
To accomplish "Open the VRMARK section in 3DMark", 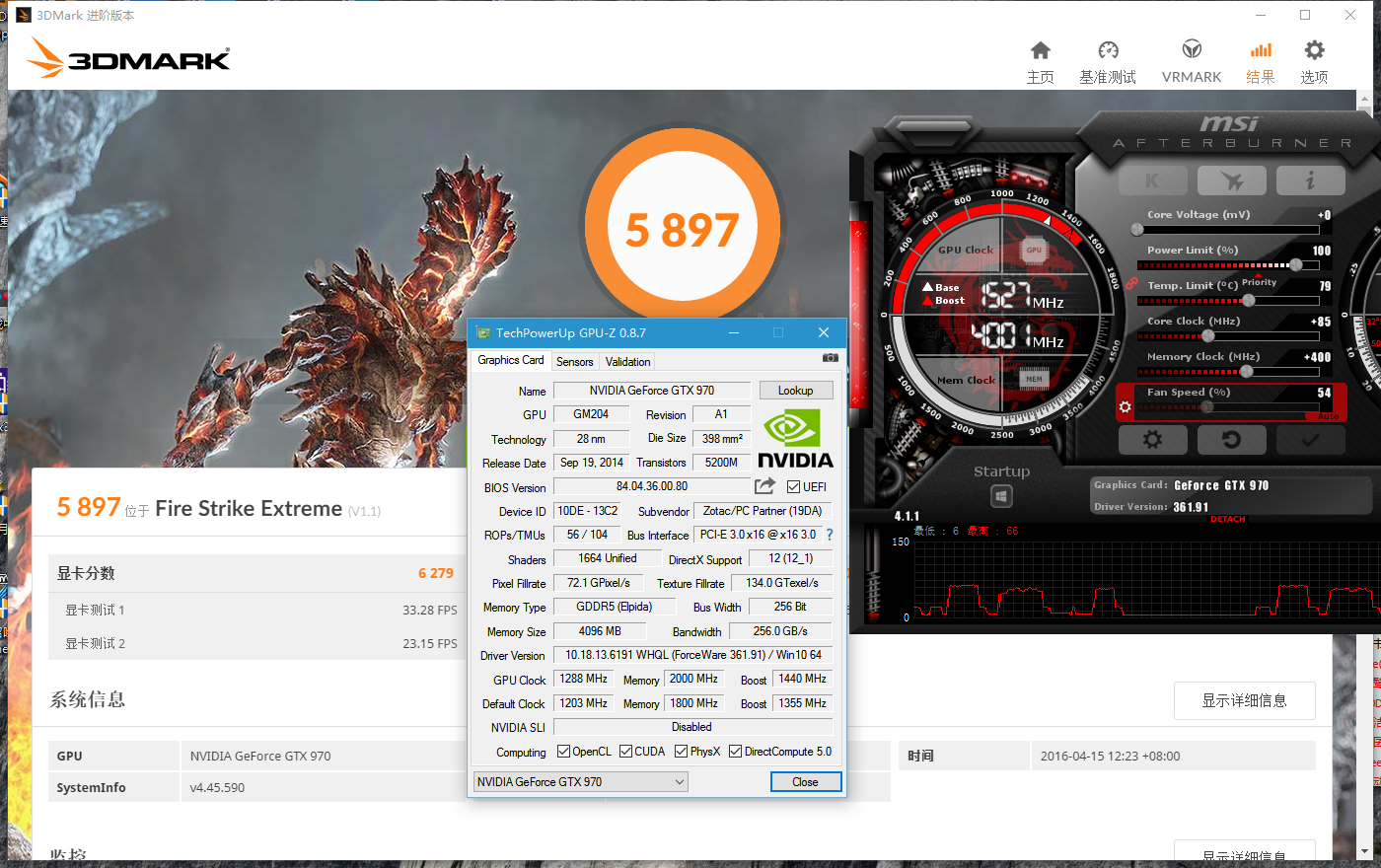I will 1192,62.
